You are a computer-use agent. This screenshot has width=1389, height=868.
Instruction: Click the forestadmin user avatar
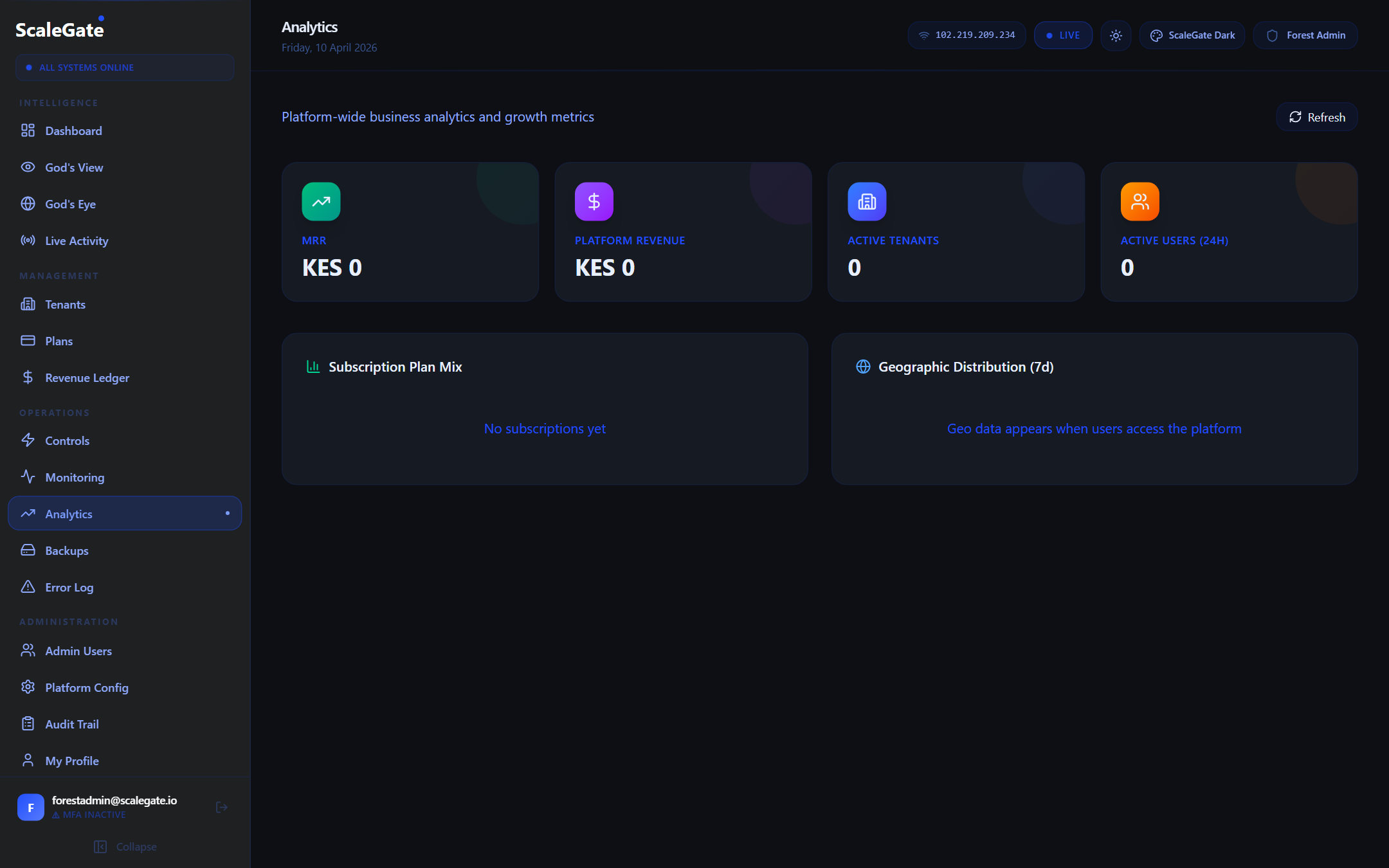pos(31,807)
